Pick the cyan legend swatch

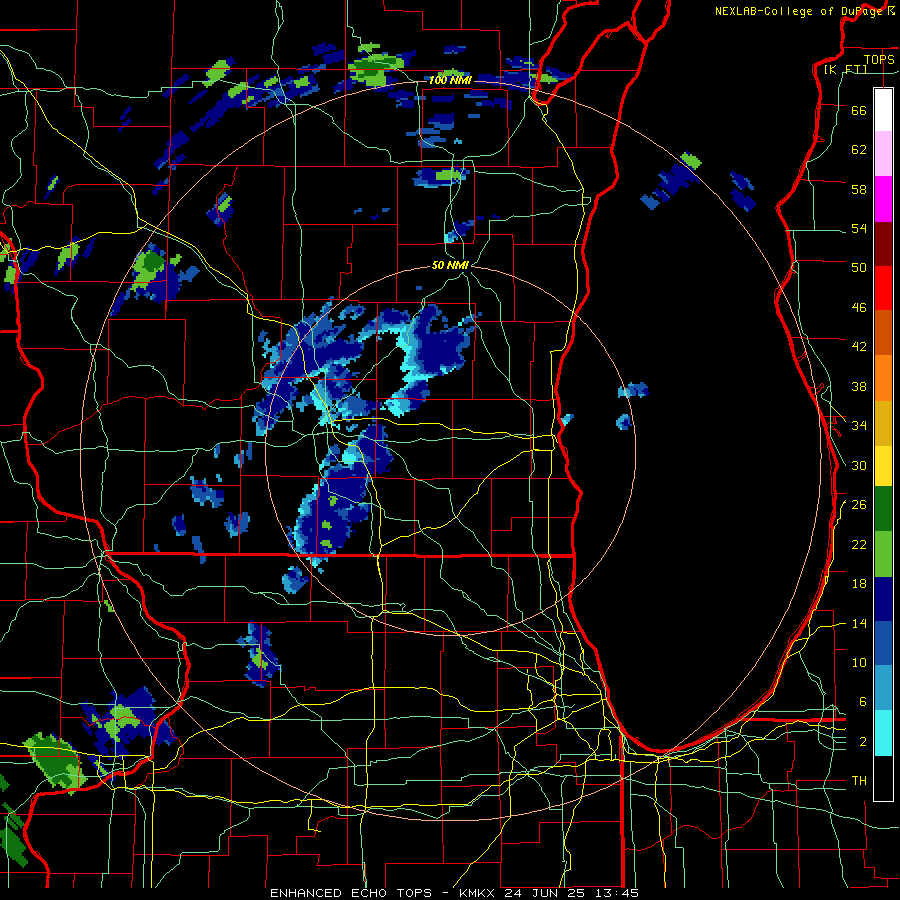(883, 732)
